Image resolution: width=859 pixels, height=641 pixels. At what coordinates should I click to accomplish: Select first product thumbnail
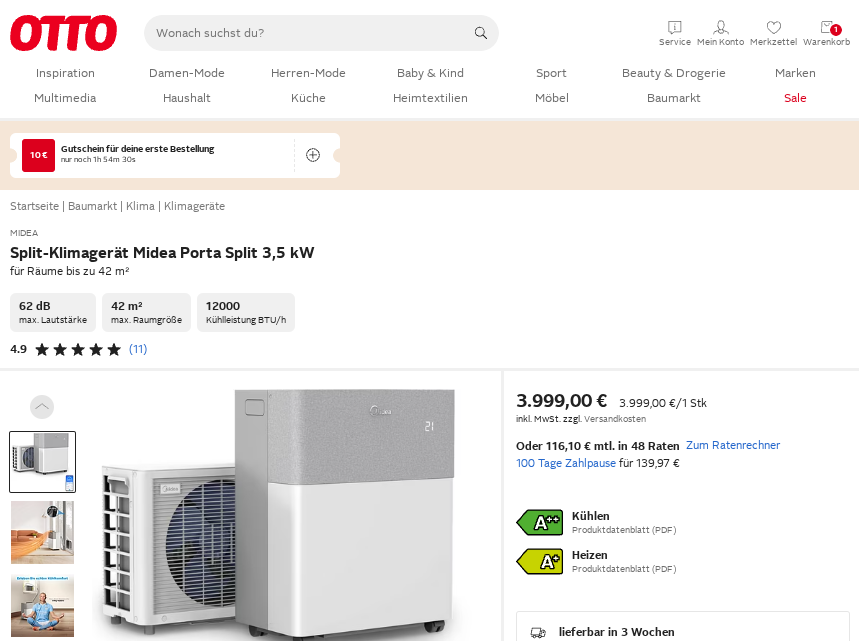pos(42,462)
